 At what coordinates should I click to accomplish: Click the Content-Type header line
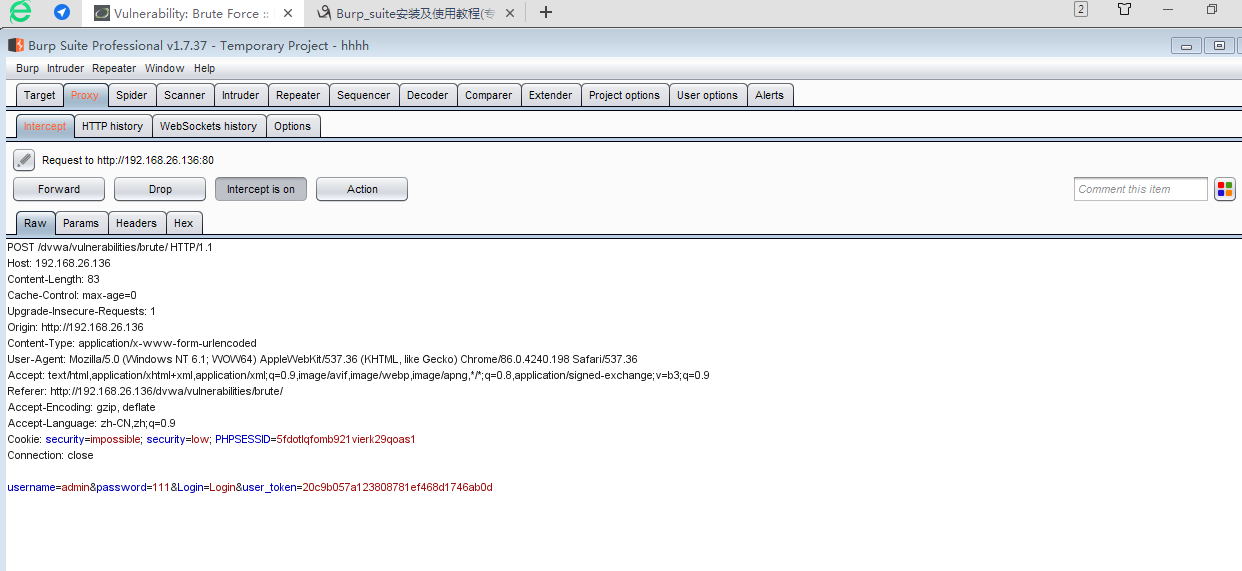tap(132, 343)
